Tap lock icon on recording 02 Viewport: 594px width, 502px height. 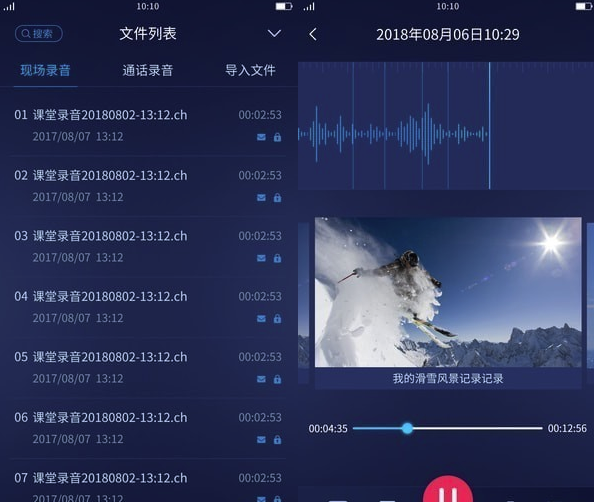click(x=277, y=197)
